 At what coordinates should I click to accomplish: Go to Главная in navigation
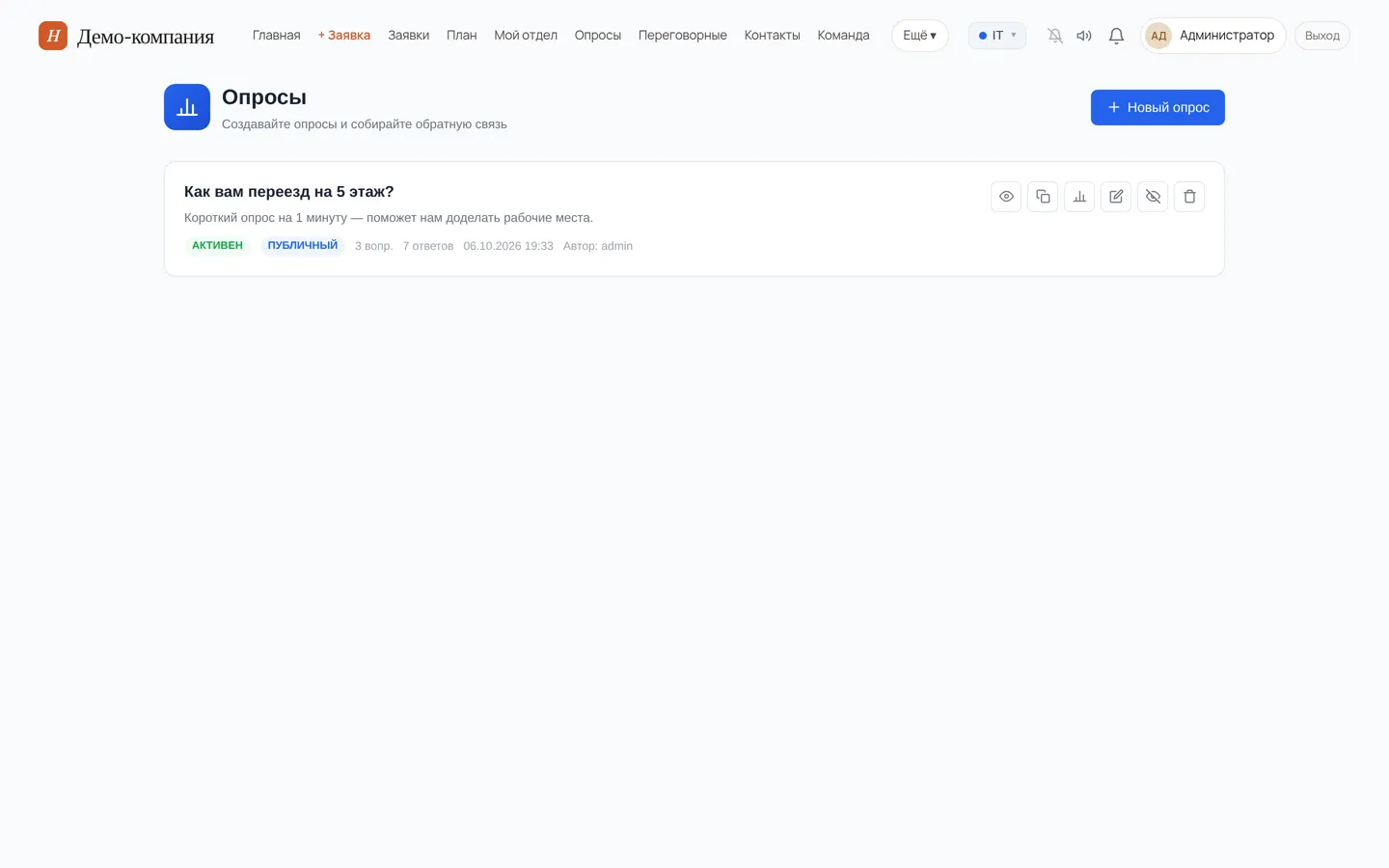[276, 36]
